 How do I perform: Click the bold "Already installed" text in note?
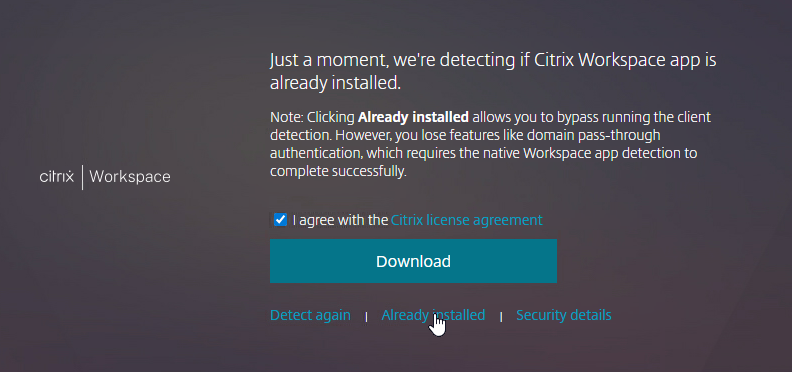(413, 117)
